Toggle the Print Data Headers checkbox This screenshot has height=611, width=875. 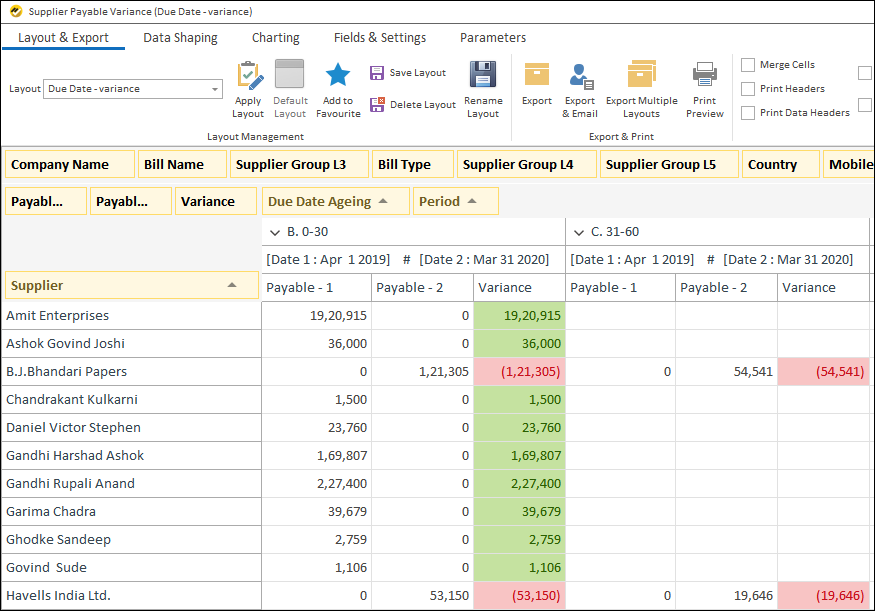pyautogui.click(x=748, y=113)
